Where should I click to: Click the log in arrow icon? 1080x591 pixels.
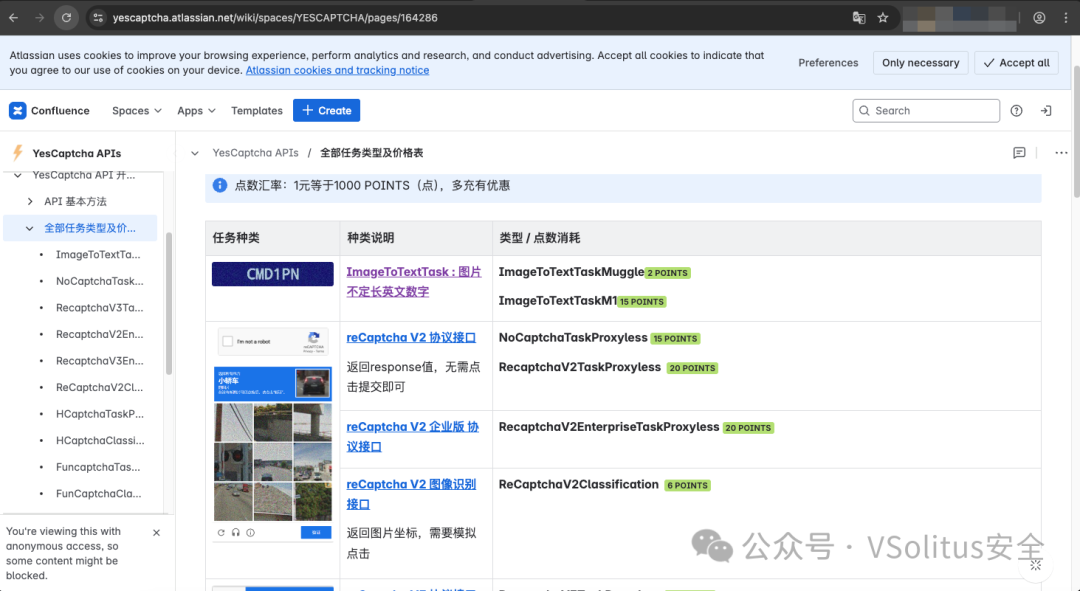point(1046,110)
